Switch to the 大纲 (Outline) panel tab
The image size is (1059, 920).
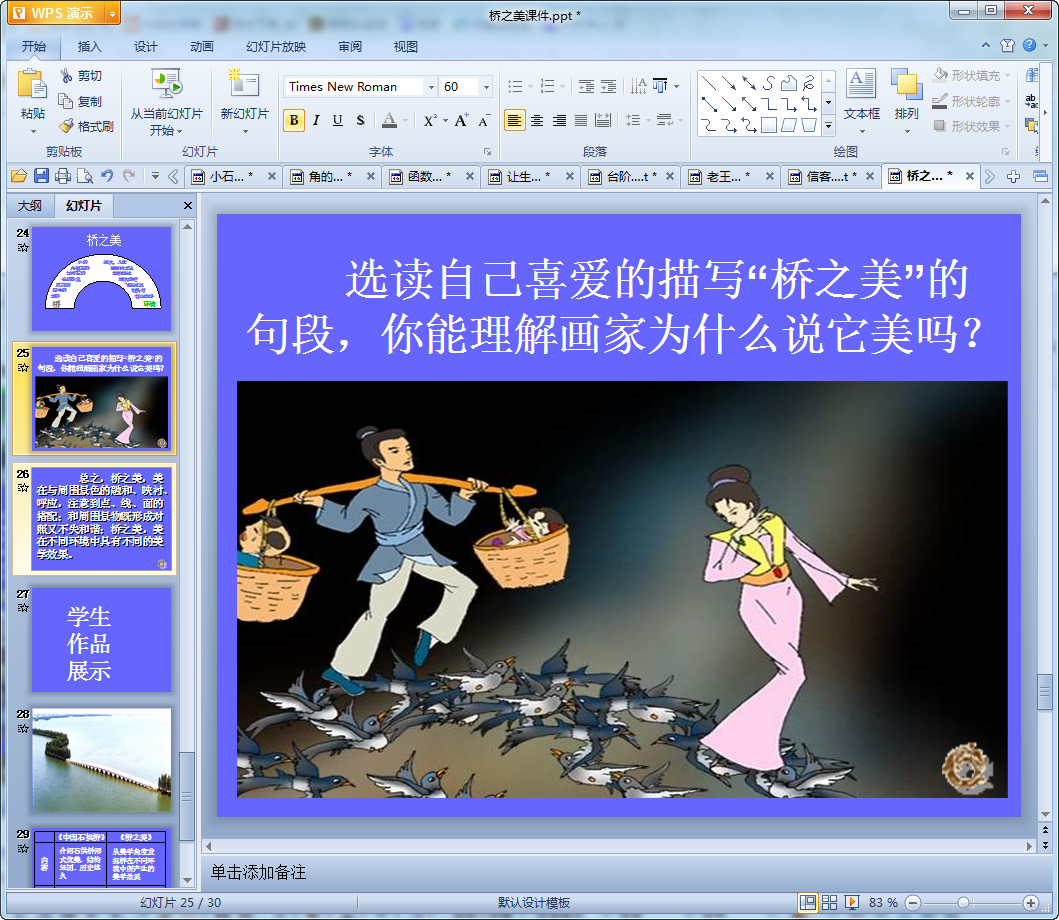coord(30,205)
